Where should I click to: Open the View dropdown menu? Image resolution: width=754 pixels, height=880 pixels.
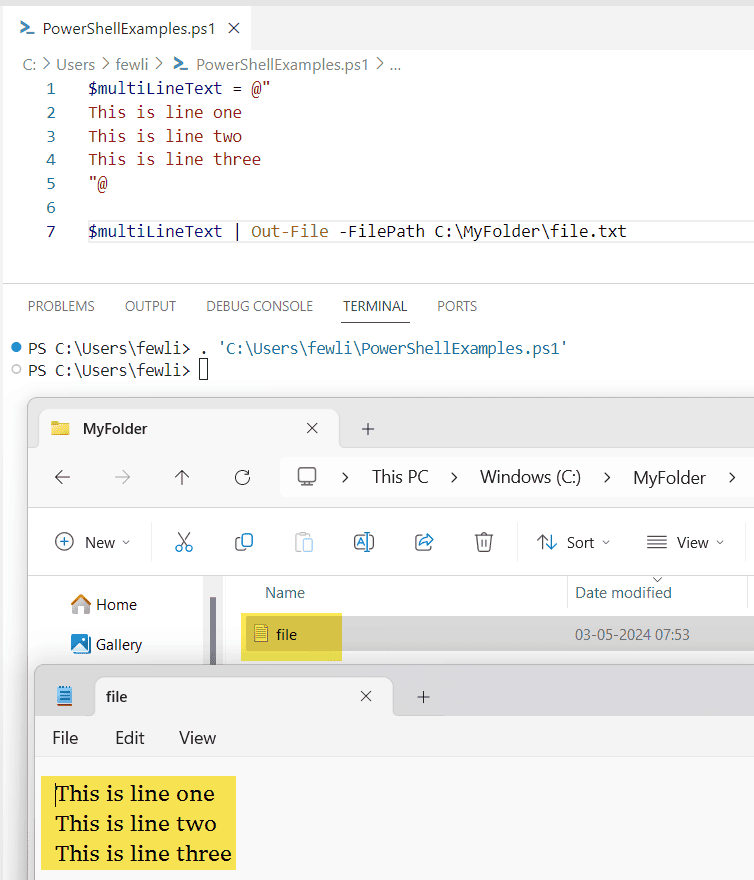tap(685, 541)
